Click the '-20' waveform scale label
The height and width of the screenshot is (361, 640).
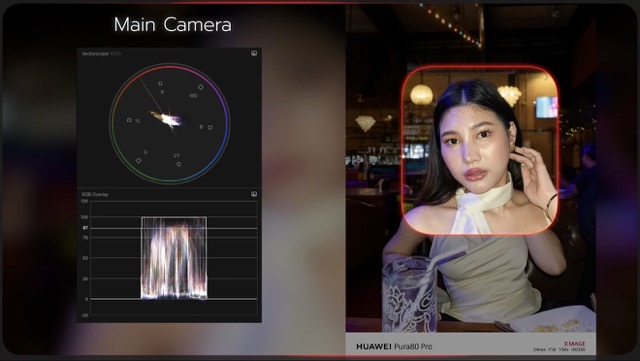pos(84,315)
